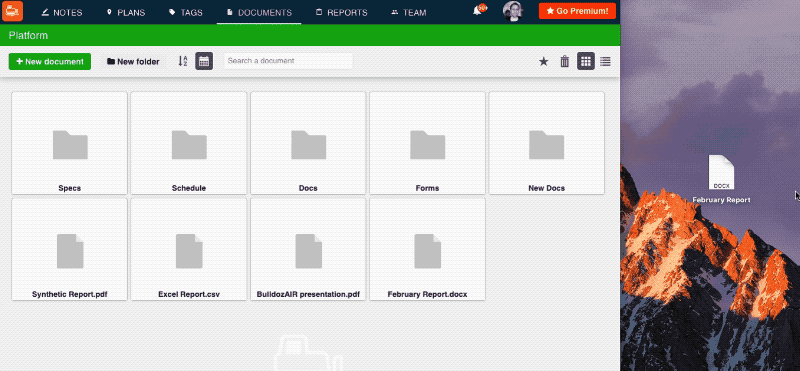Switch to list view
Viewport: 800px width, 371px height.
pos(605,62)
